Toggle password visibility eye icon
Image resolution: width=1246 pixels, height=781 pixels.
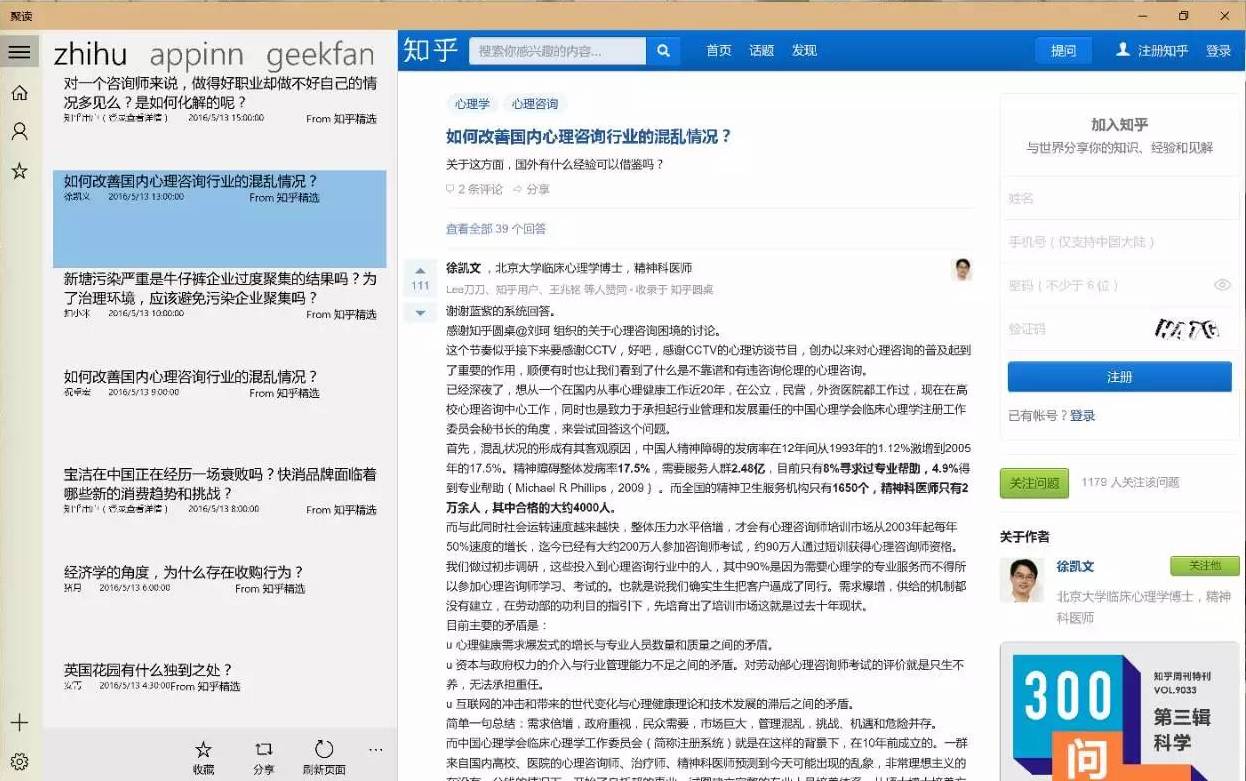pyautogui.click(x=1222, y=285)
